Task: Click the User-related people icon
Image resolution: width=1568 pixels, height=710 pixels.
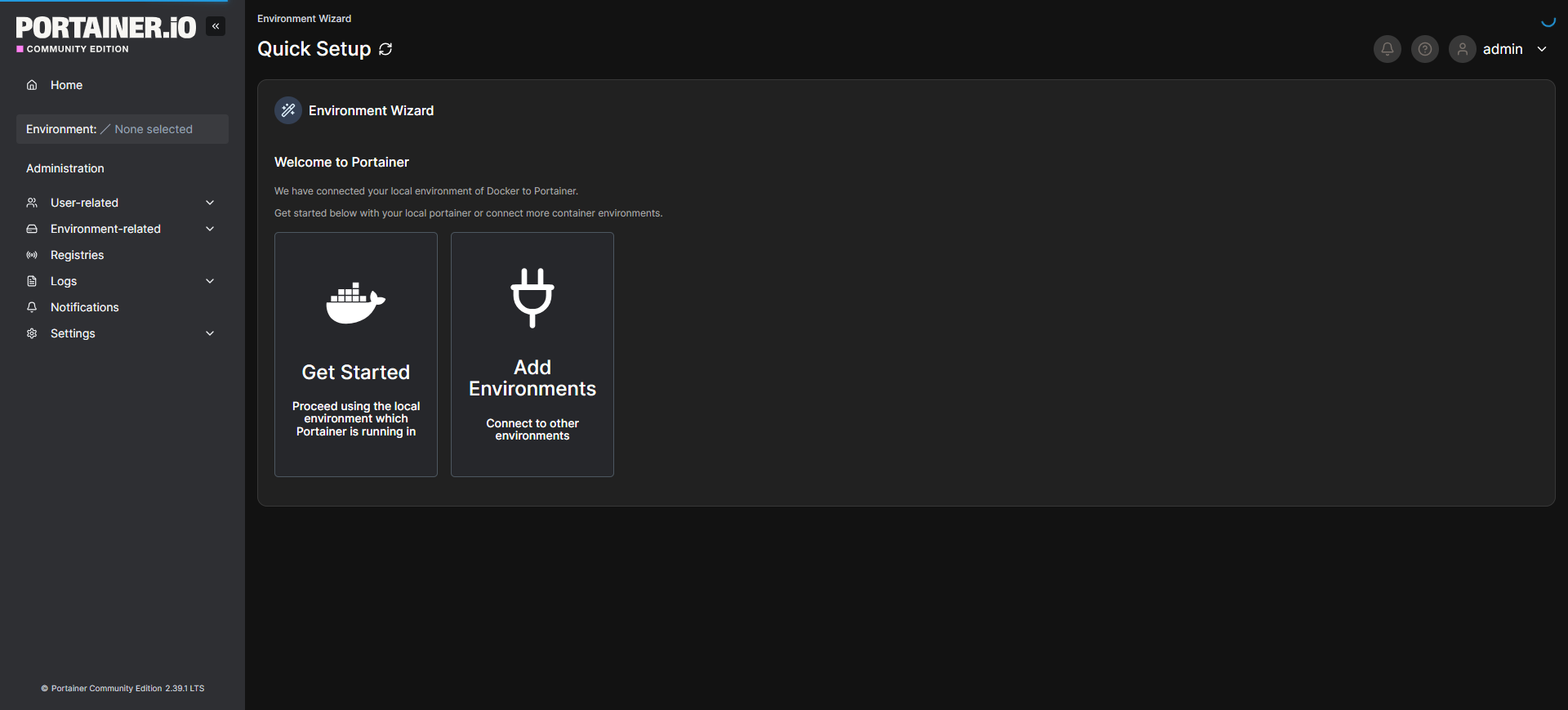Action: 32,203
